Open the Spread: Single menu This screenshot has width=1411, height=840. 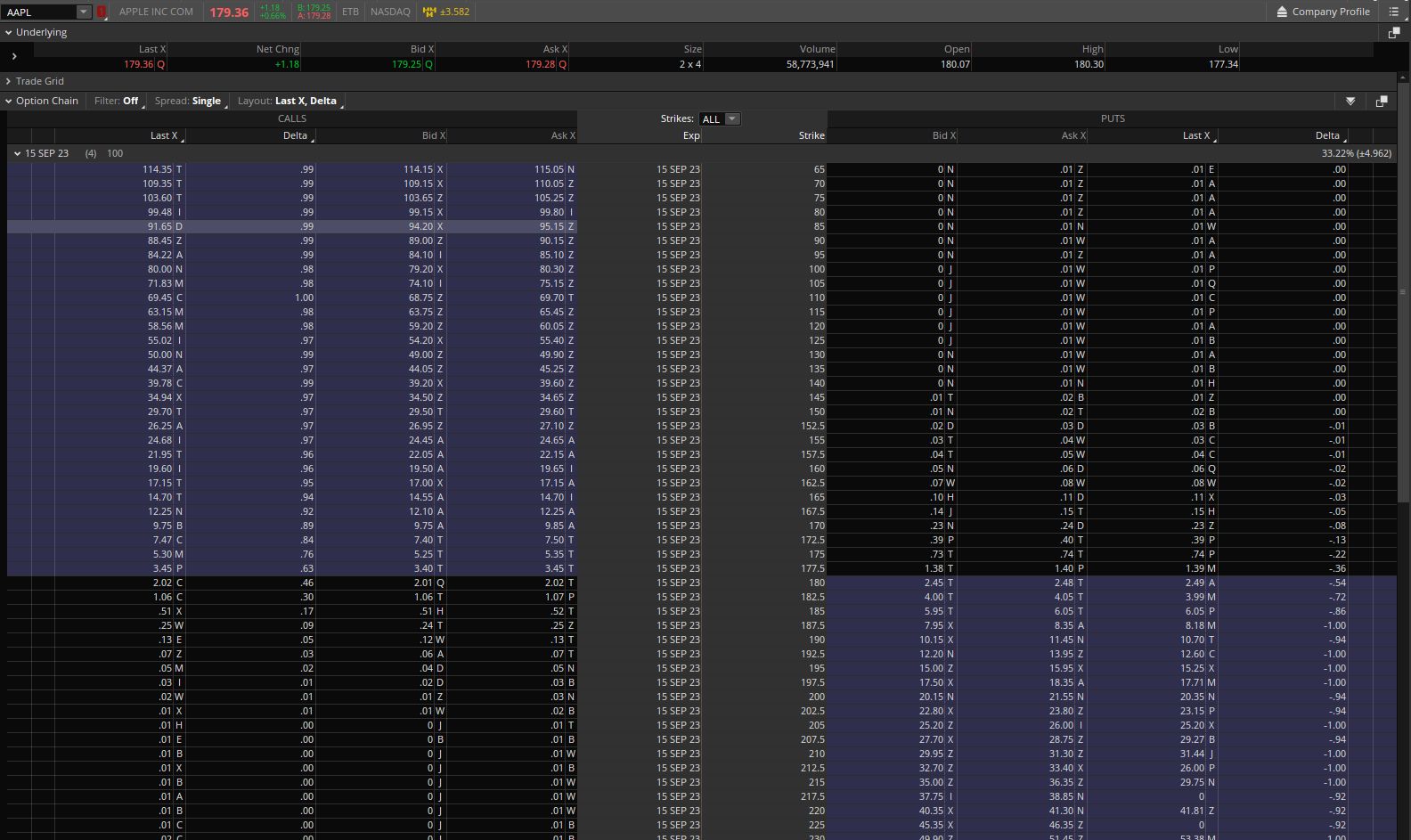[189, 101]
